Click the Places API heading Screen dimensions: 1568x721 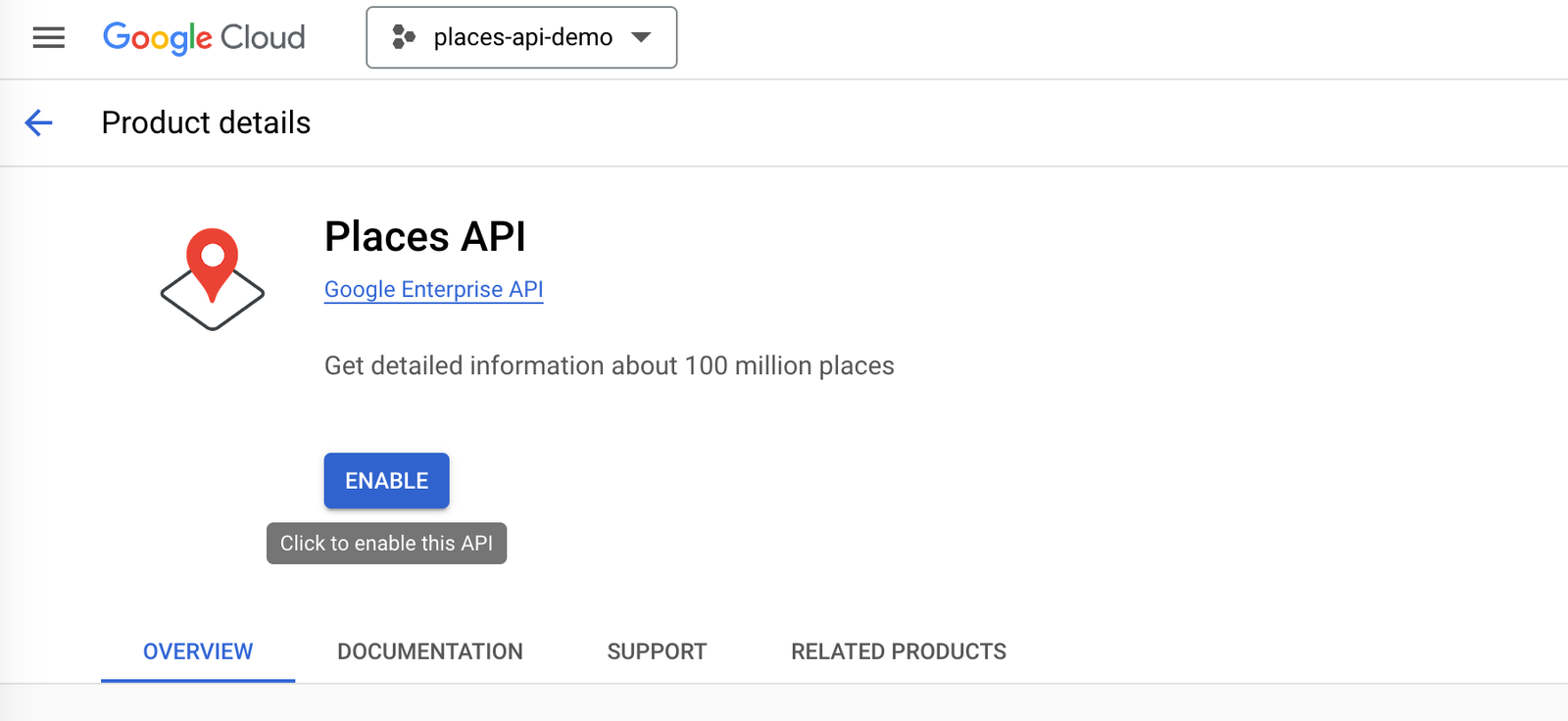click(424, 236)
